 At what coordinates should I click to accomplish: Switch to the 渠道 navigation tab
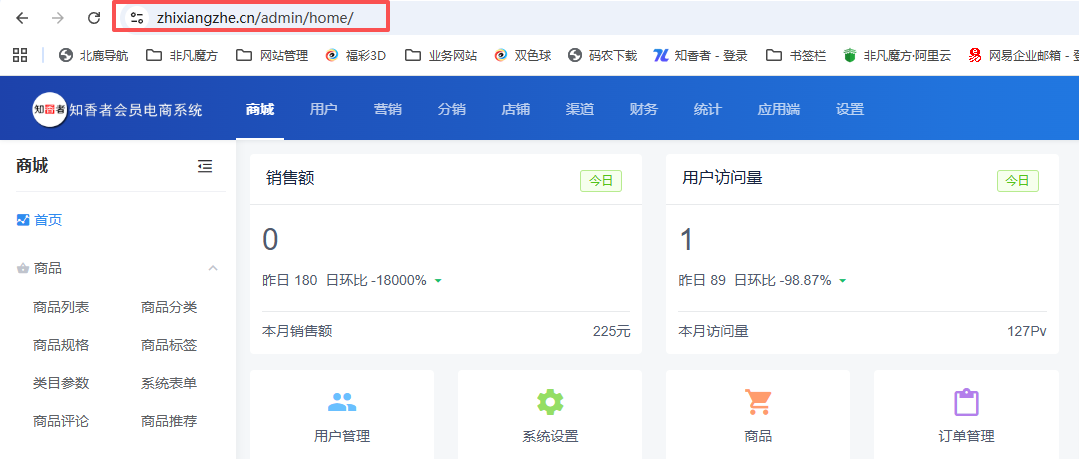(579, 109)
